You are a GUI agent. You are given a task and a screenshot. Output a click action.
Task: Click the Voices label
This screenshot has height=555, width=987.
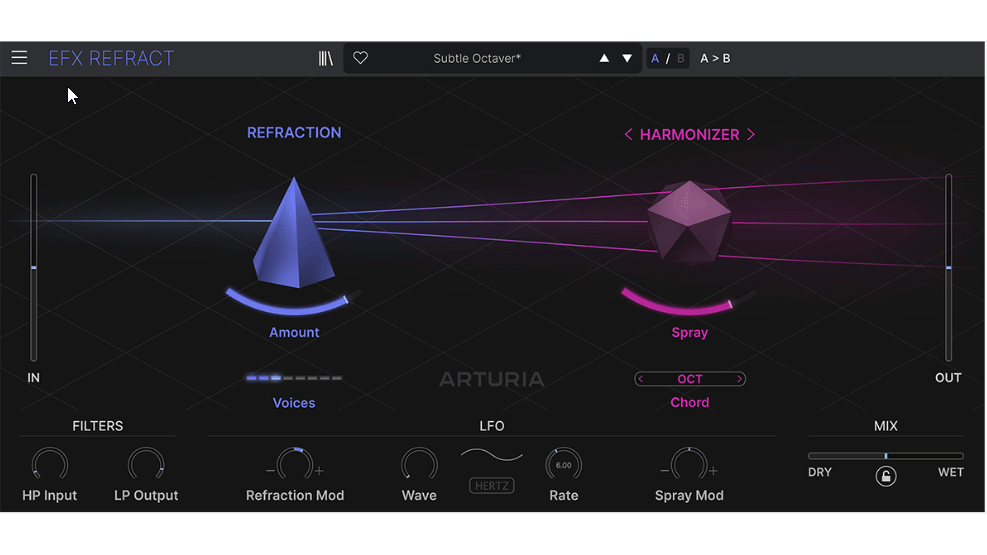coord(294,403)
